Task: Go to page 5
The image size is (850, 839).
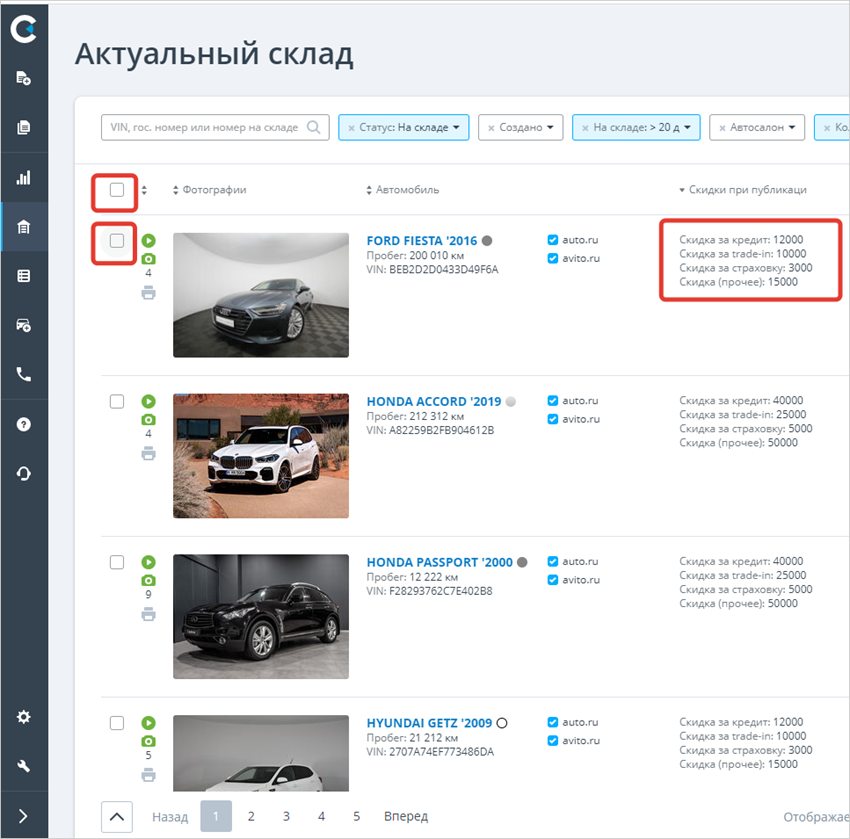Action: (x=356, y=816)
